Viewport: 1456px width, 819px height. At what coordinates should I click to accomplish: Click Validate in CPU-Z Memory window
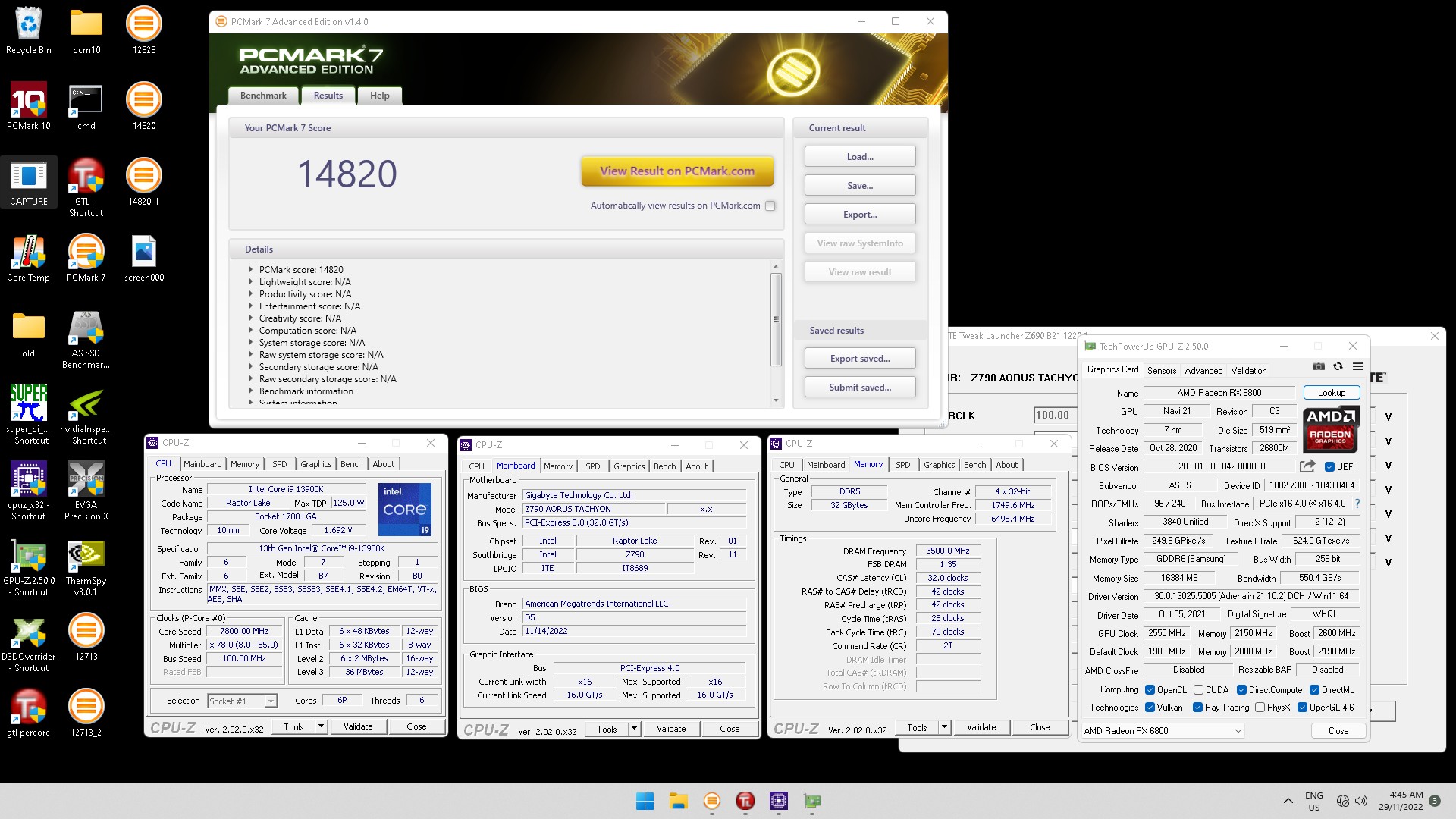click(981, 727)
